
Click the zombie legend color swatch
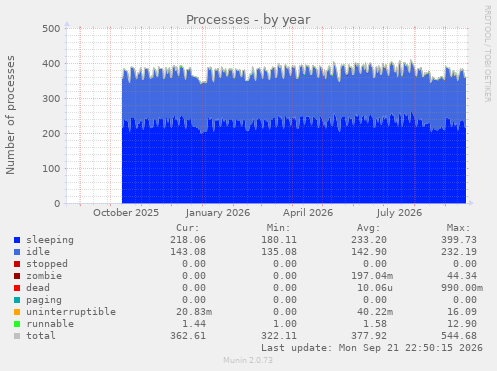(17, 276)
